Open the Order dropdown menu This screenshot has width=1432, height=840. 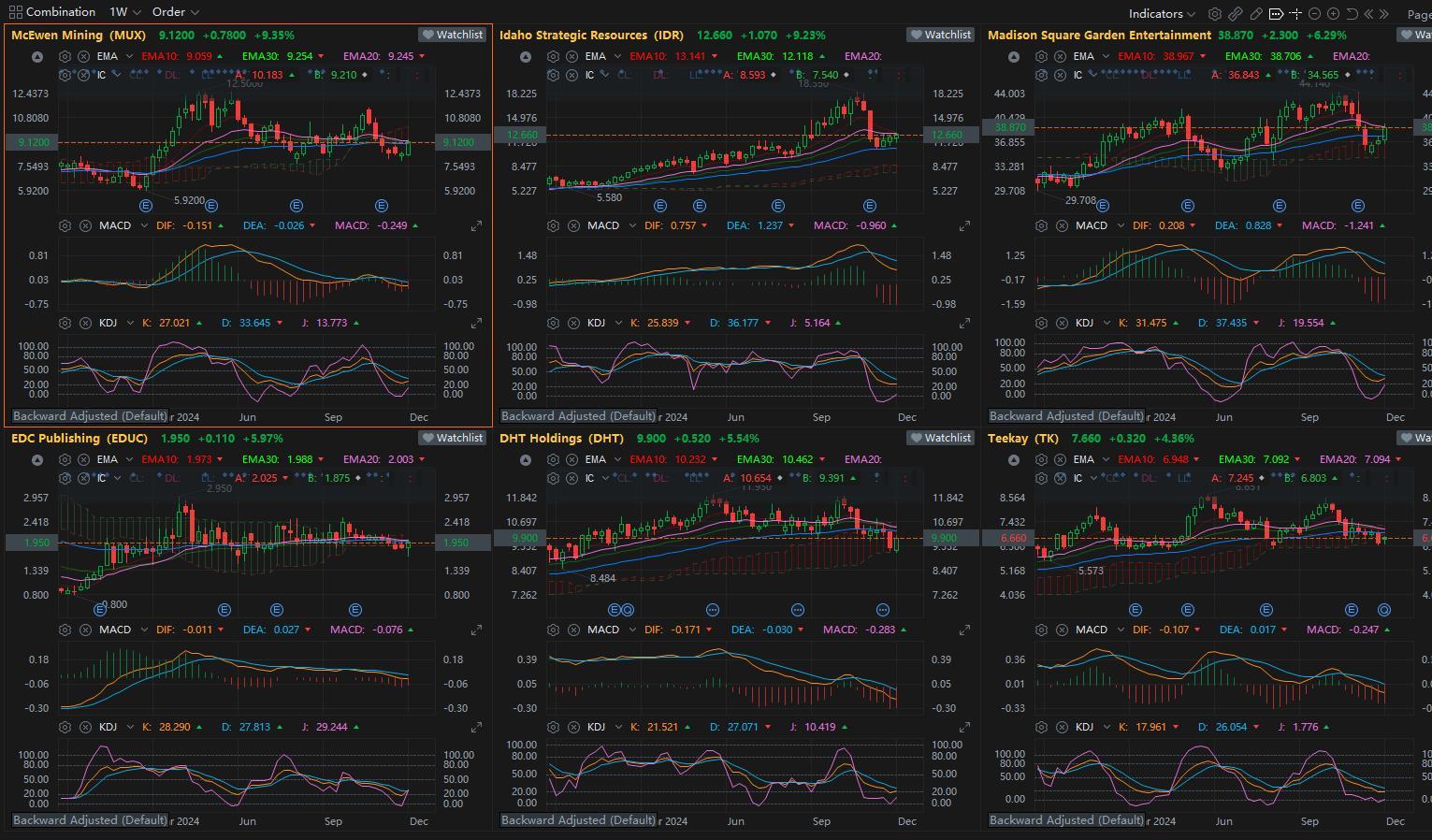175,12
